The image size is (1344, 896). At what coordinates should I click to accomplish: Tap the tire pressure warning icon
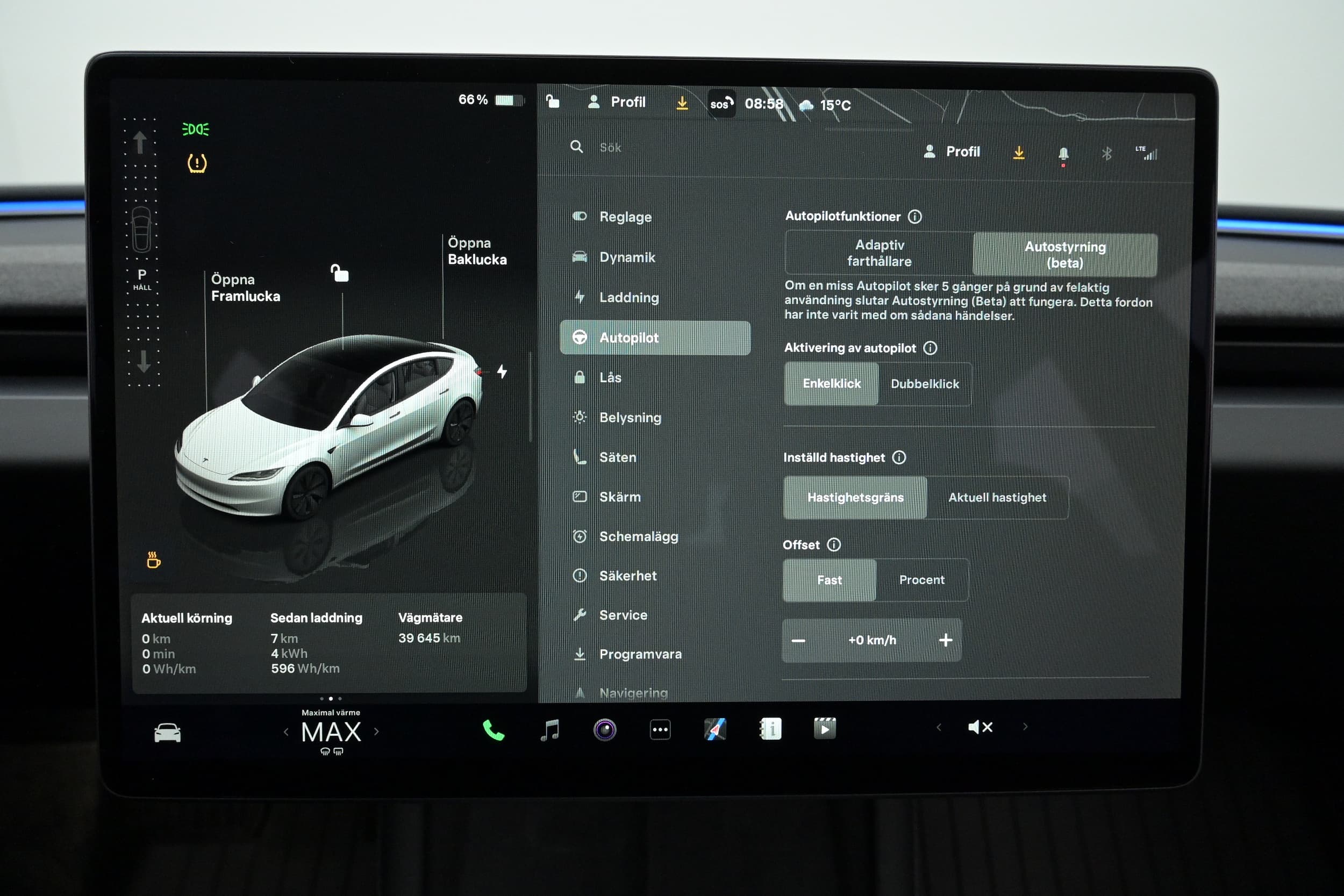click(x=197, y=164)
